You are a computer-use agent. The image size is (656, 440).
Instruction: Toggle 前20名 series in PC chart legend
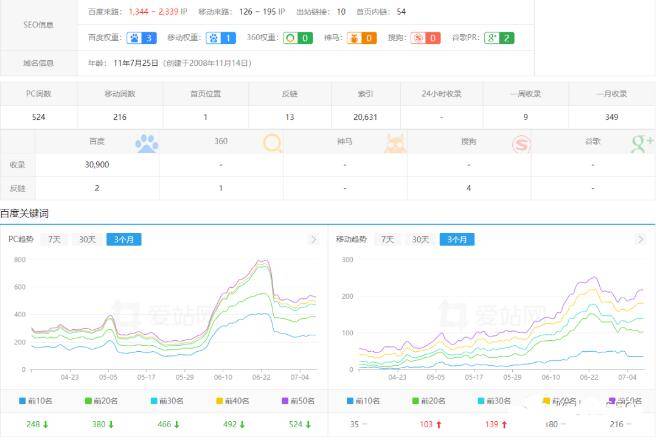tap(101, 401)
